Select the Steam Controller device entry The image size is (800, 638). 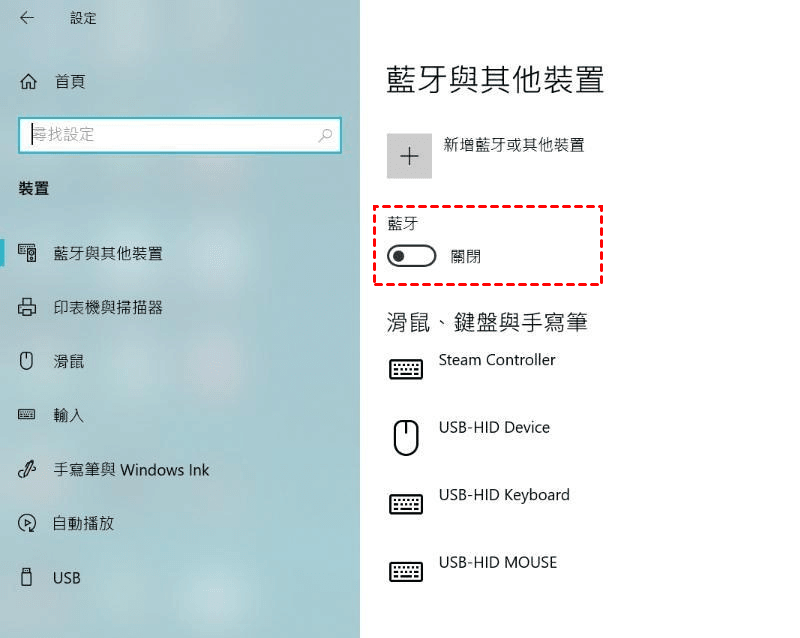coord(496,360)
